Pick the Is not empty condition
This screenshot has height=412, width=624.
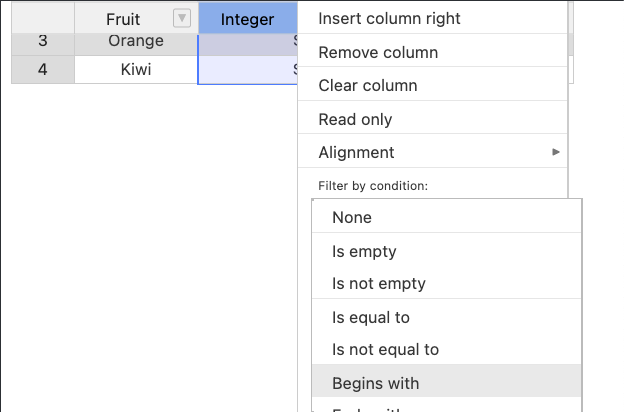pyautogui.click(x=447, y=283)
